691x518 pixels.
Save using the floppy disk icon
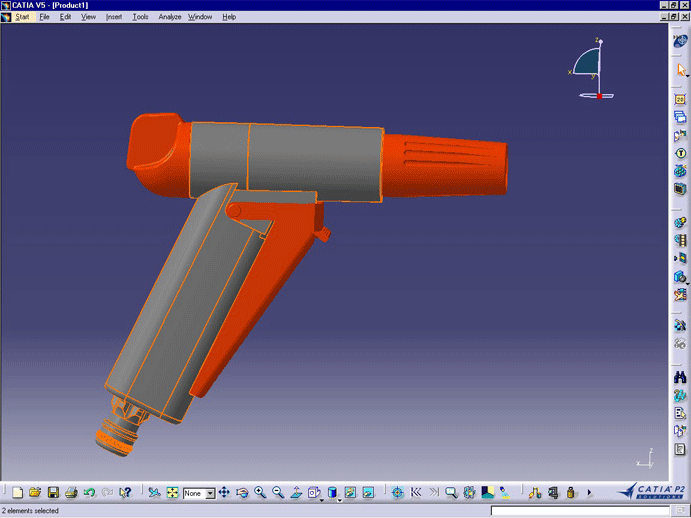[x=53, y=493]
